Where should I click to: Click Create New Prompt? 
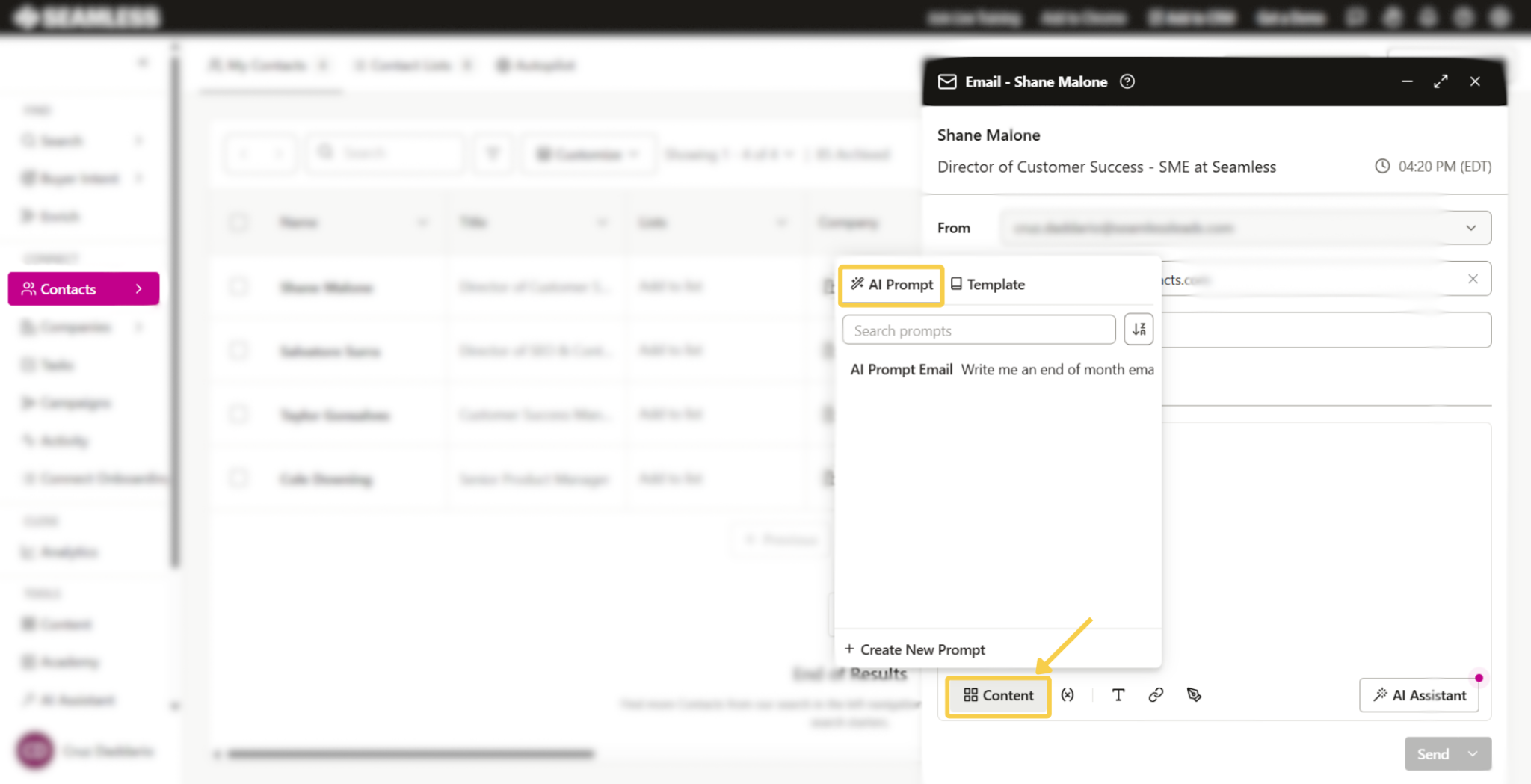click(x=915, y=649)
